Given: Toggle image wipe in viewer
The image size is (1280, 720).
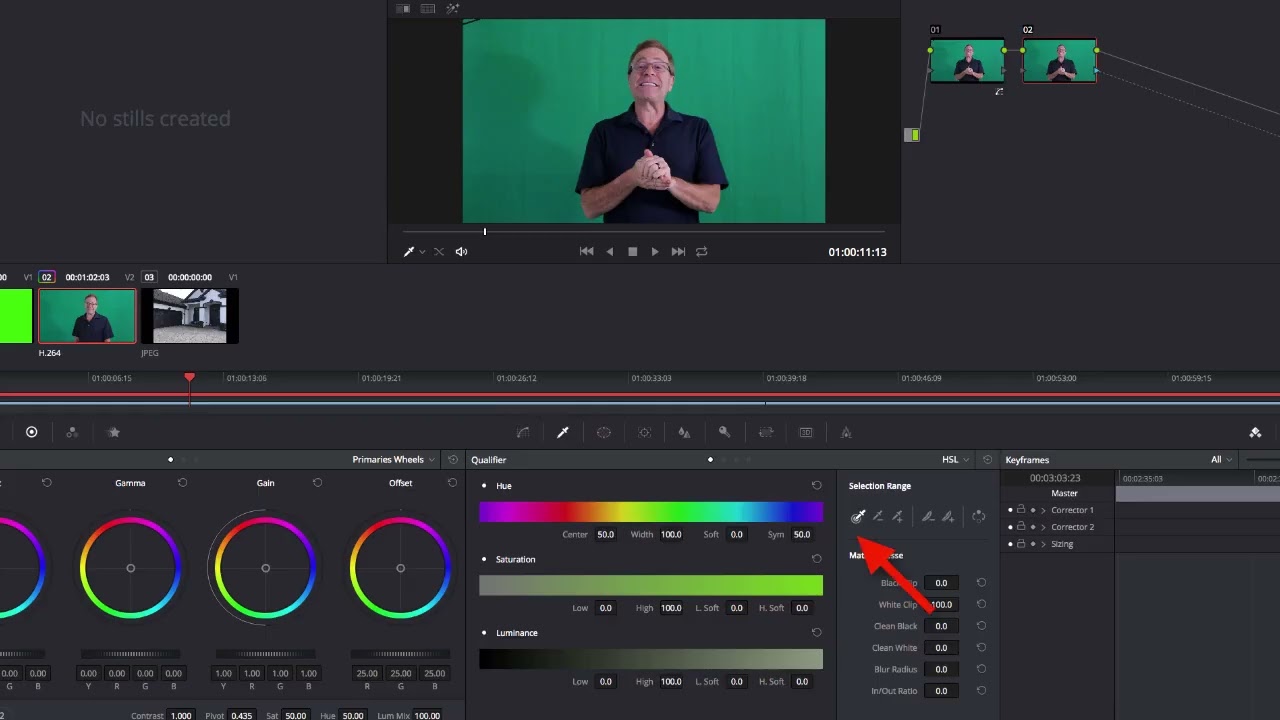Looking at the screenshot, I should coord(403,9).
